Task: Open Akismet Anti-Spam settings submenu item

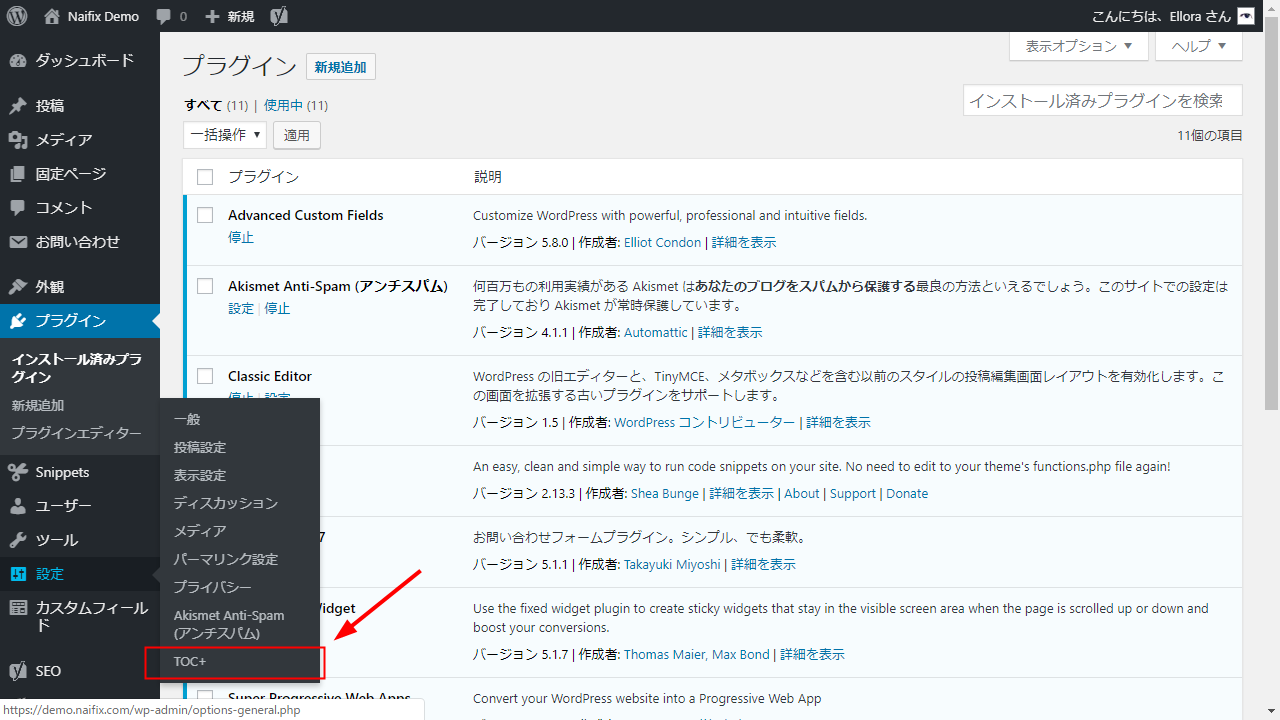Action: pos(229,624)
